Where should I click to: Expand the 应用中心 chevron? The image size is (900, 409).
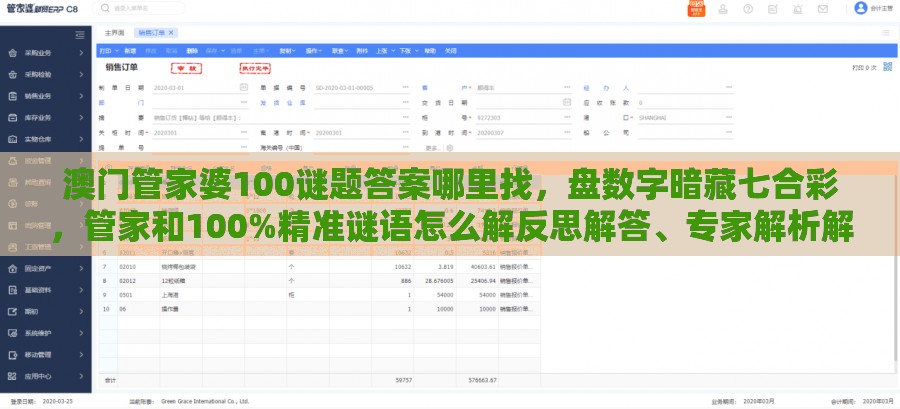click(82, 376)
